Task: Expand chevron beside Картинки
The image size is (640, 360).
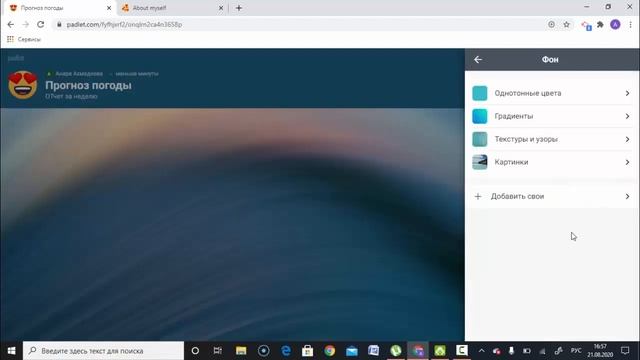Action: 627,162
